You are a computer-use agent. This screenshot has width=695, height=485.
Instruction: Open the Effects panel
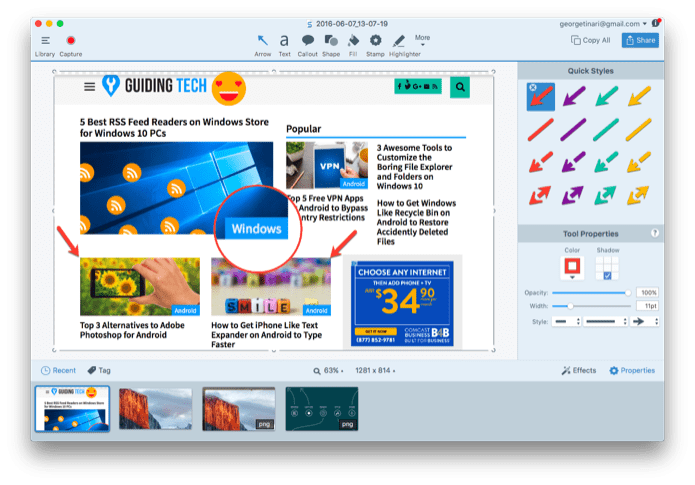pyautogui.click(x=579, y=371)
